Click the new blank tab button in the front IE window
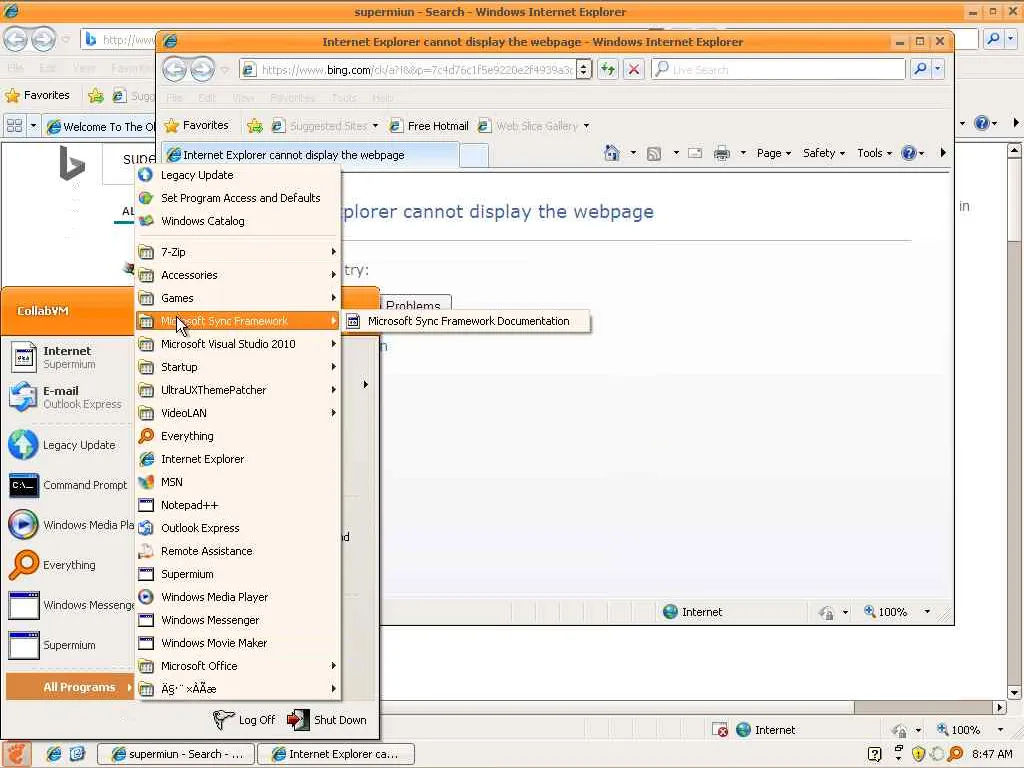Viewport: 1024px width, 768px height. 473,155
